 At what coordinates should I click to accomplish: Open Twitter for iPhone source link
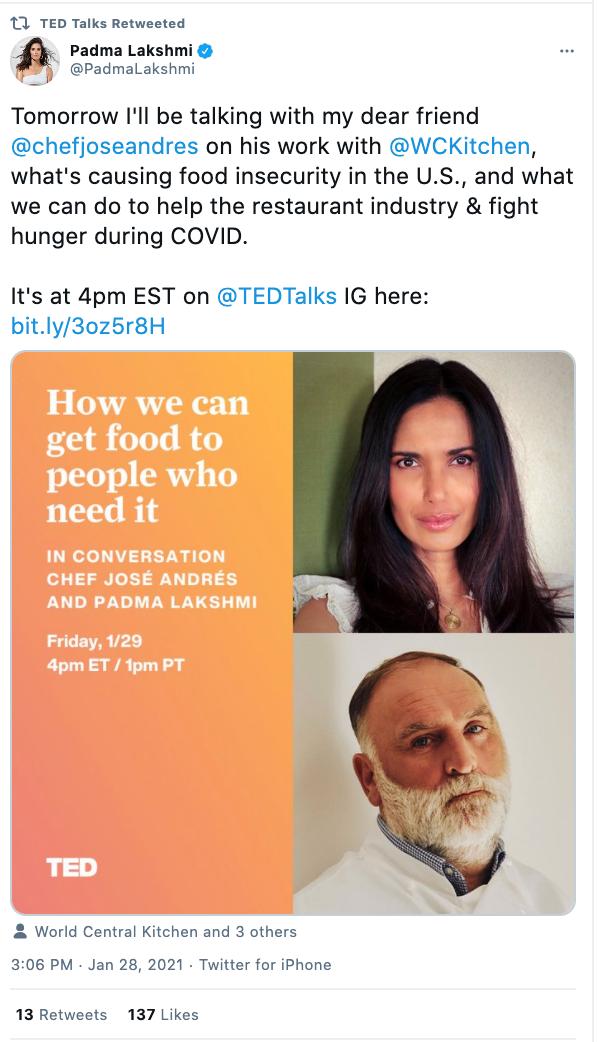pyautogui.click(x=265, y=965)
